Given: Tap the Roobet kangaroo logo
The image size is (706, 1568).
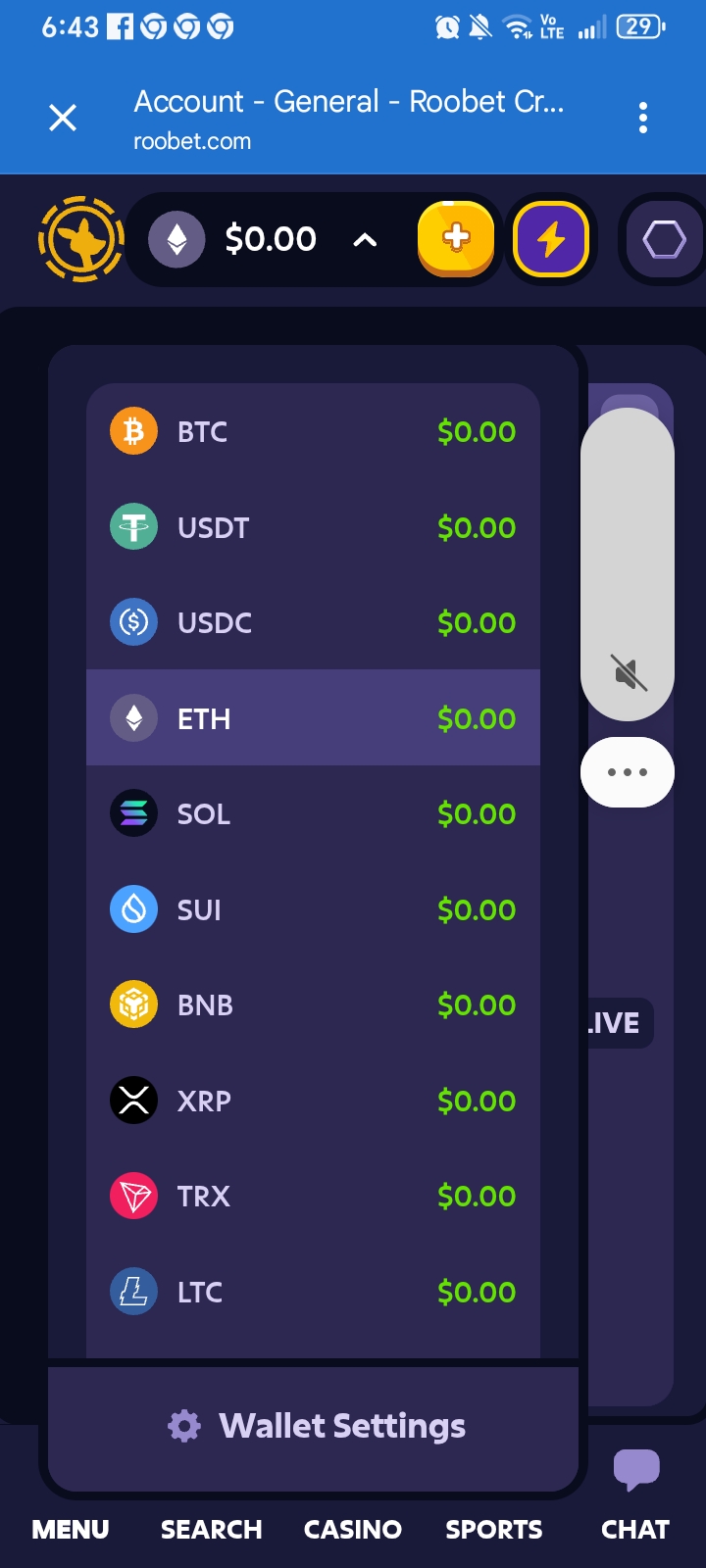Looking at the screenshot, I should pyautogui.click(x=80, y=239).
